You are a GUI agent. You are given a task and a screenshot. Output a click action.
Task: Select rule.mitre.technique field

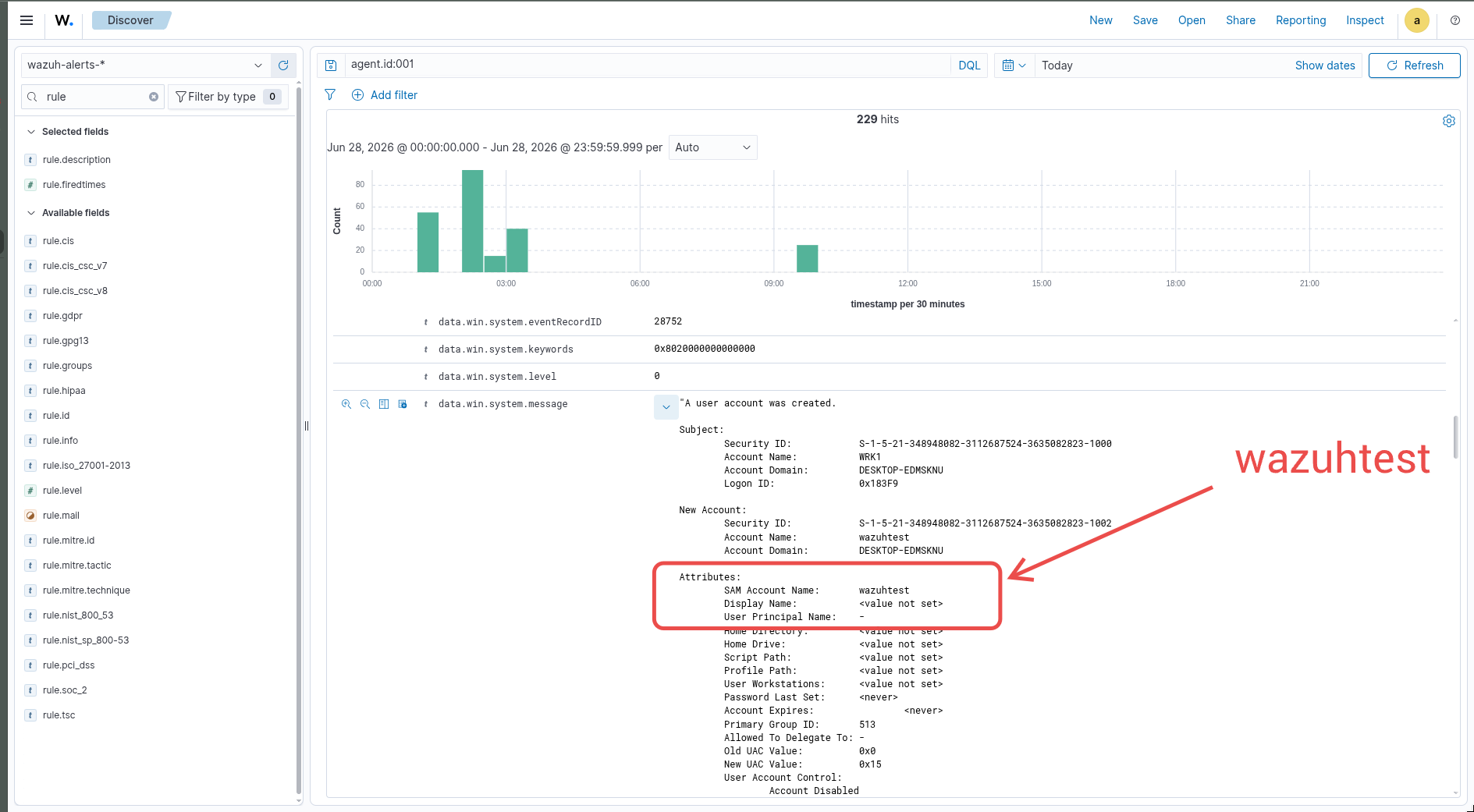[x=87, y=590]
